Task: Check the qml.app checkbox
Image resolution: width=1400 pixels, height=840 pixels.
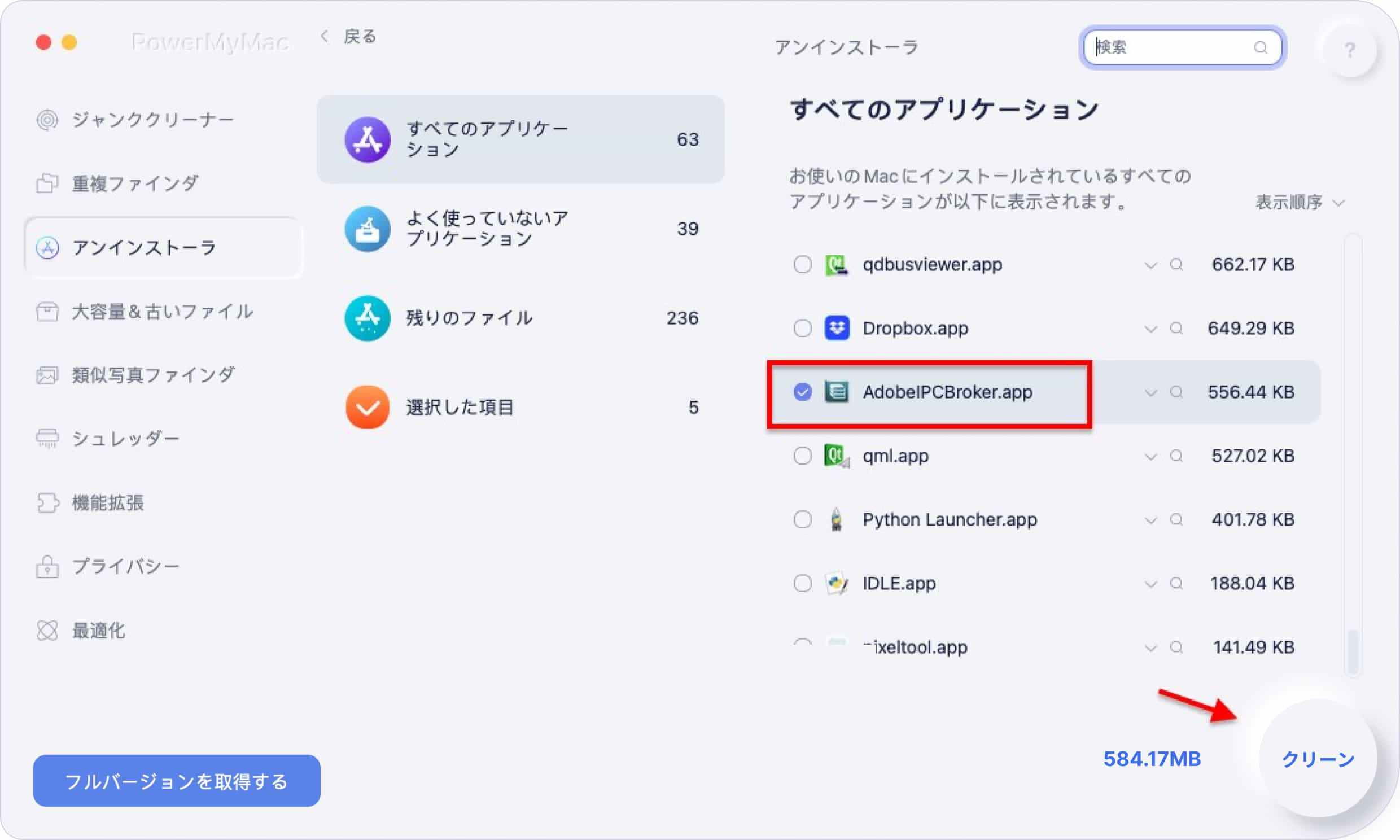Action: pos(802,456)
